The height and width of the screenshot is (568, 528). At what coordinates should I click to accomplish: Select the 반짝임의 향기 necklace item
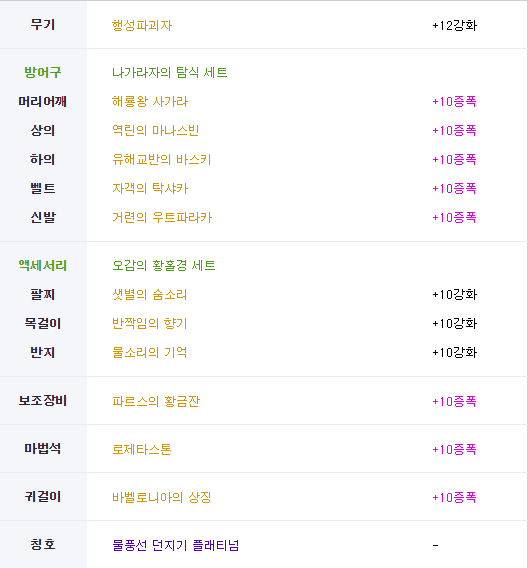(x=150, y=323)
